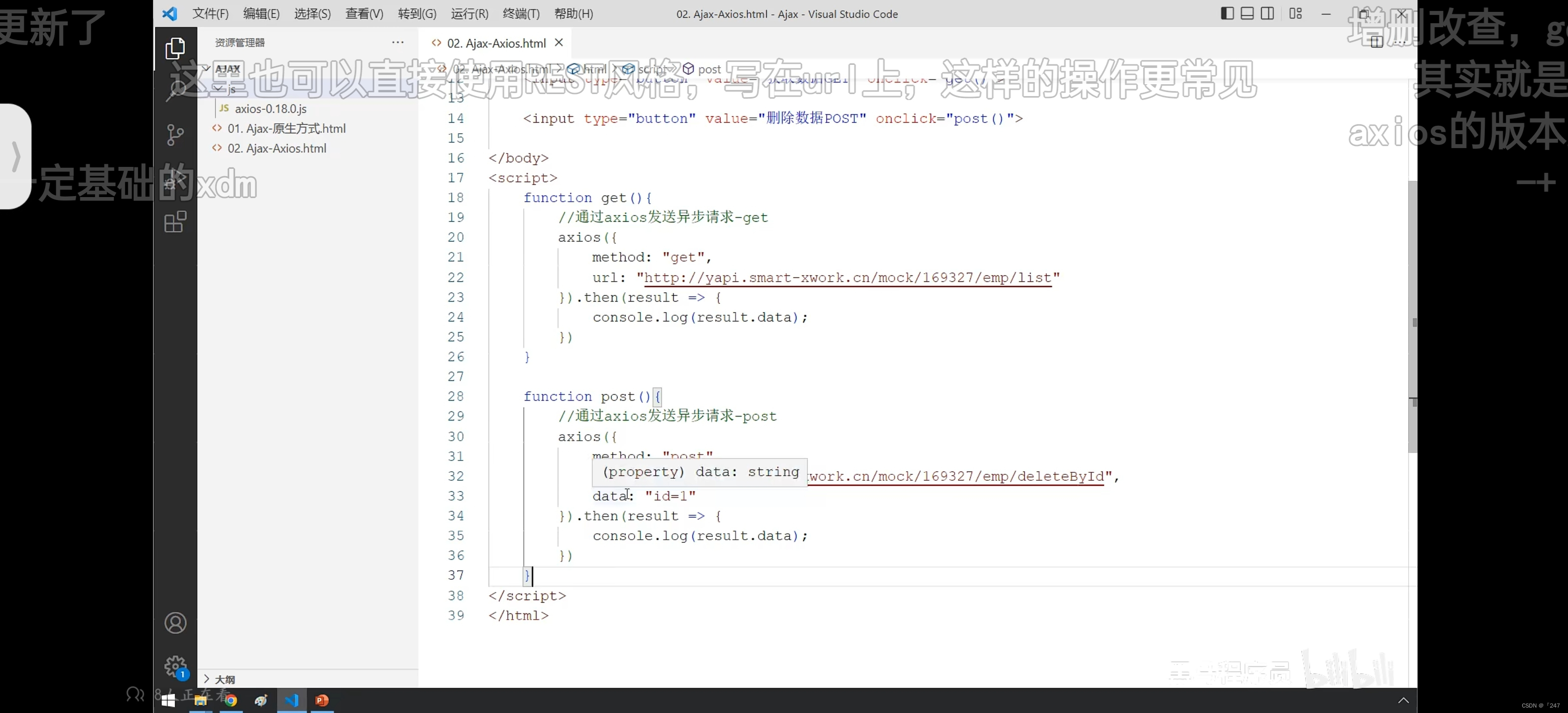Open 02. Ajax-Axios.html in file tree
1568x713 pixels.
(x=276, y=148)
